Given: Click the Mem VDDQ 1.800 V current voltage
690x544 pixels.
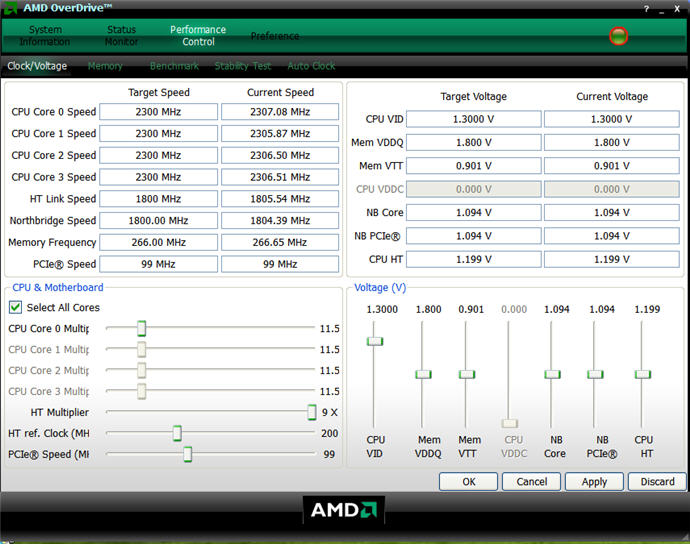Looking at the screenshot, I should pyautogui.click(x=612, y=143).
